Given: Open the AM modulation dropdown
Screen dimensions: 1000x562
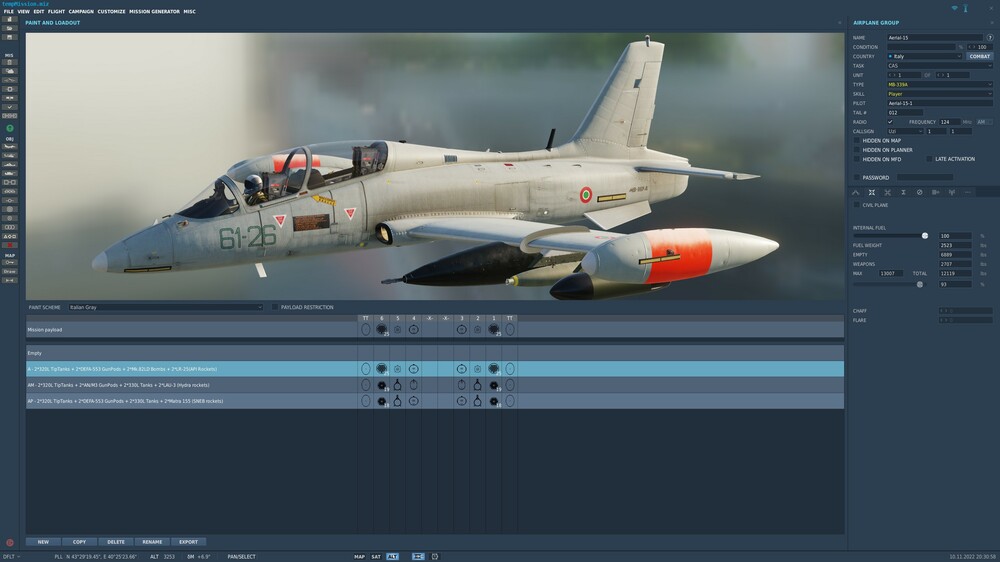Looking at the screenshot, I should (x=985, y=122).
